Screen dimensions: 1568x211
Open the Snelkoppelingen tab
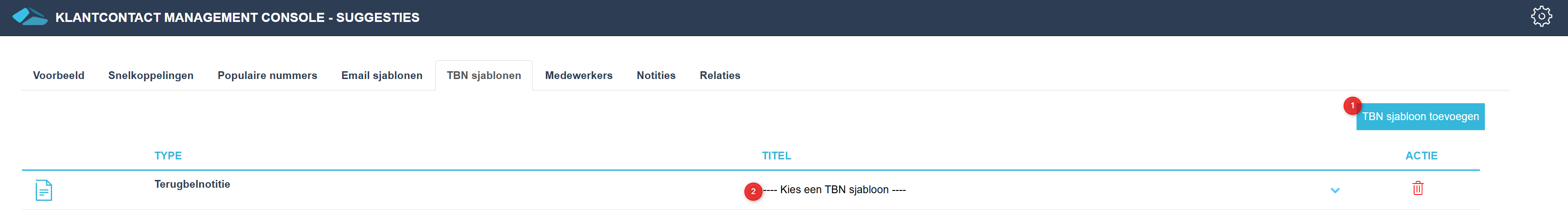click(151, 75)
